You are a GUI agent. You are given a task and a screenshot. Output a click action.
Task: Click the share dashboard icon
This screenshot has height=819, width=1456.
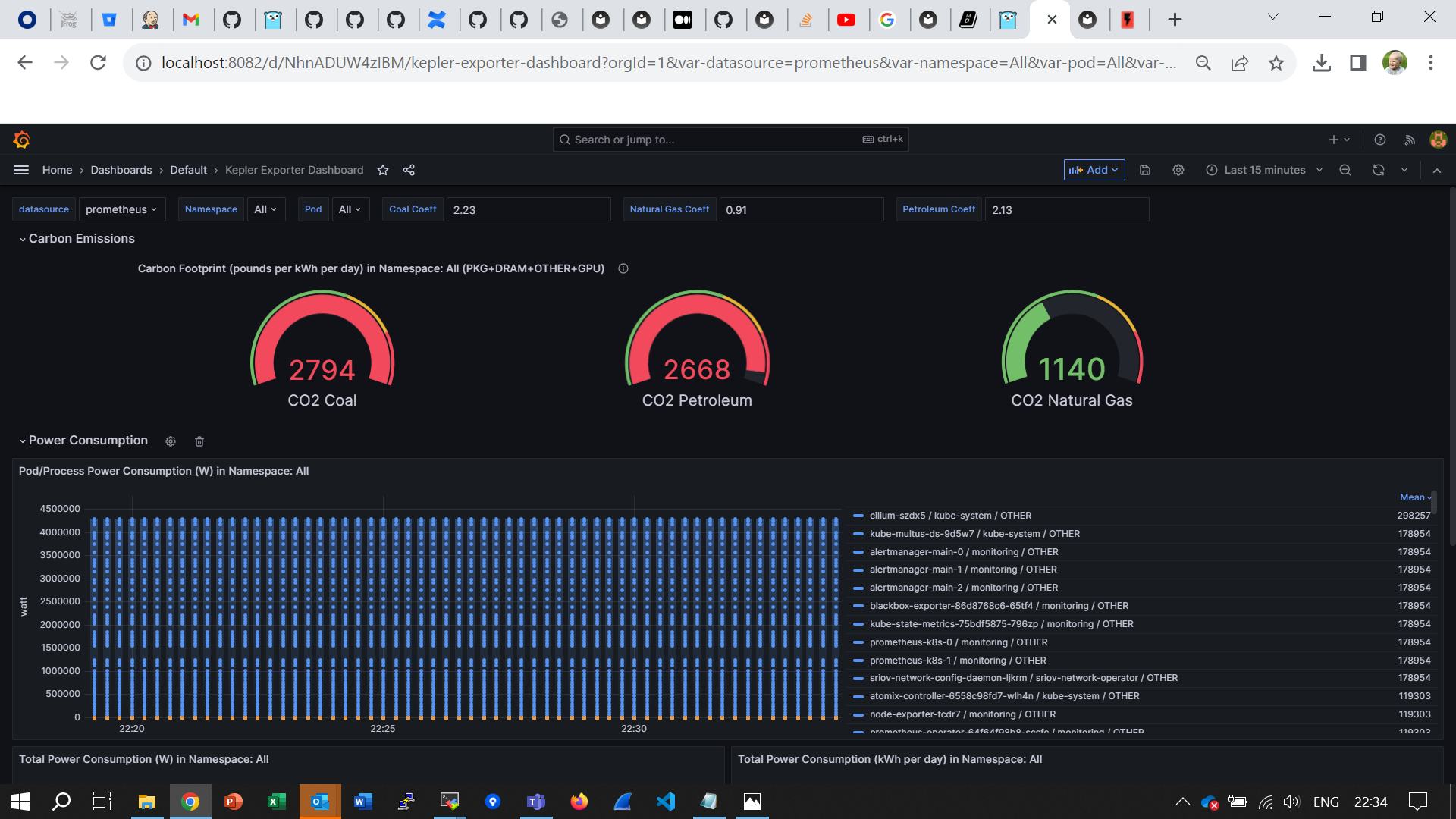pos(409,170)
